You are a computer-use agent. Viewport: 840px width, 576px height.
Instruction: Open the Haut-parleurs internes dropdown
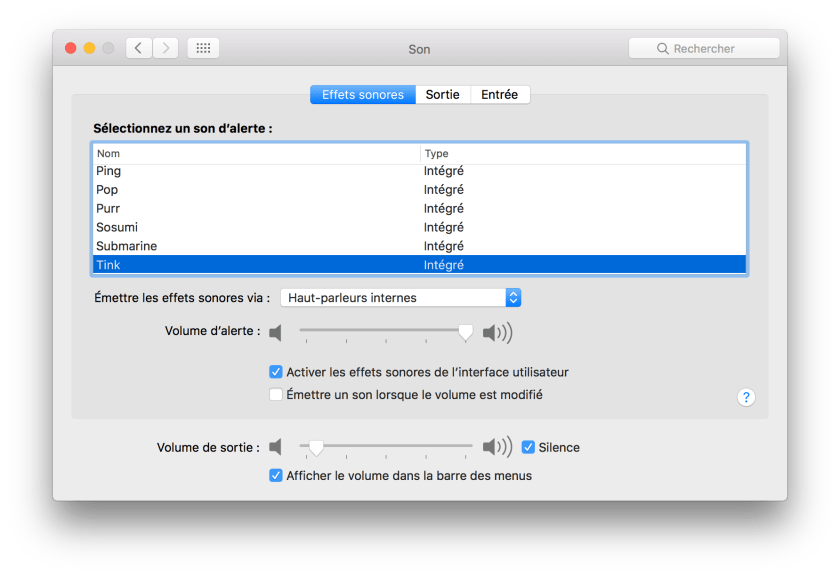(400, 297)
